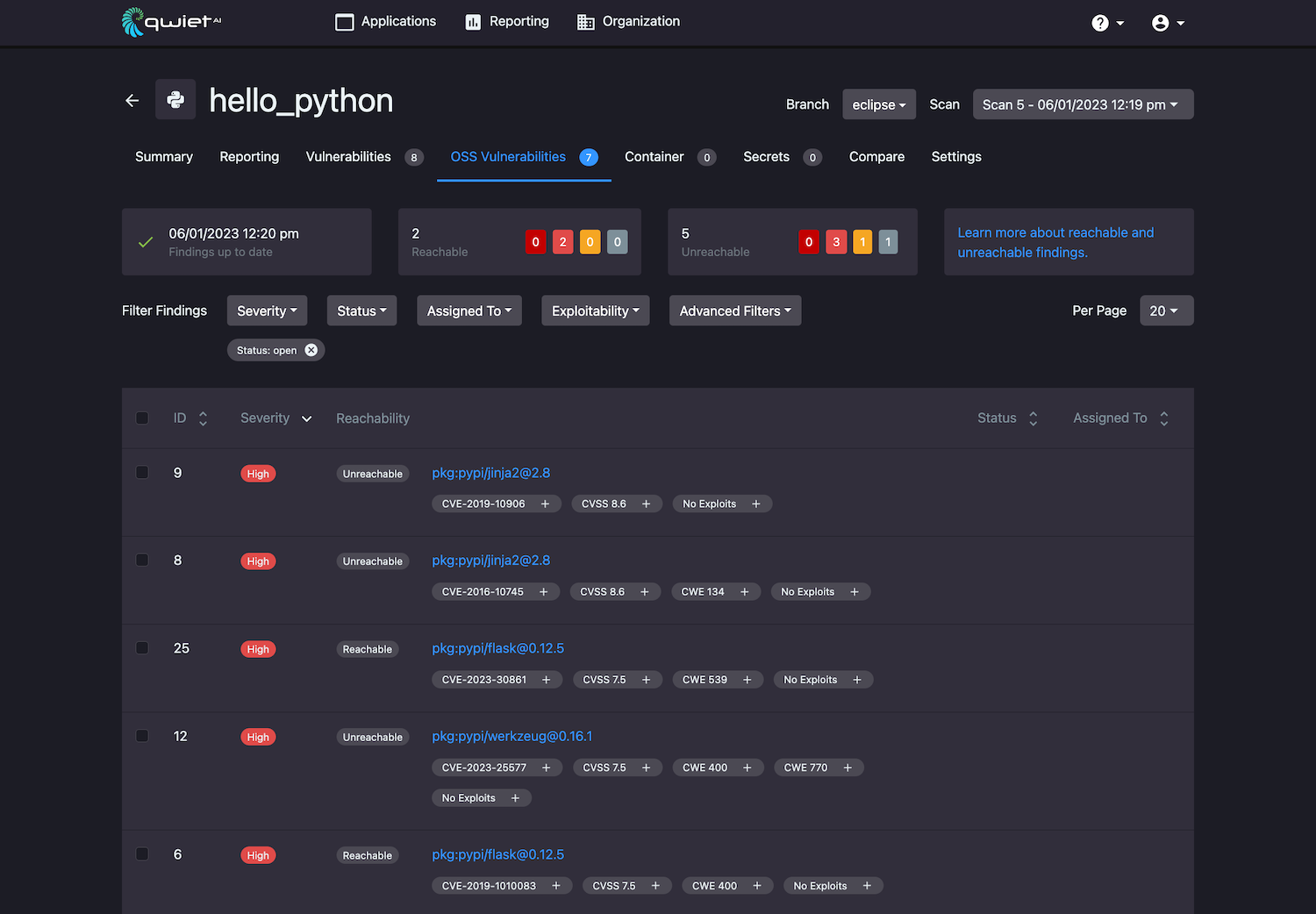Click plus on CVSS 8.6 in row 9
The width and height of the screenshot is (1316, 914).
coord(646,503)
